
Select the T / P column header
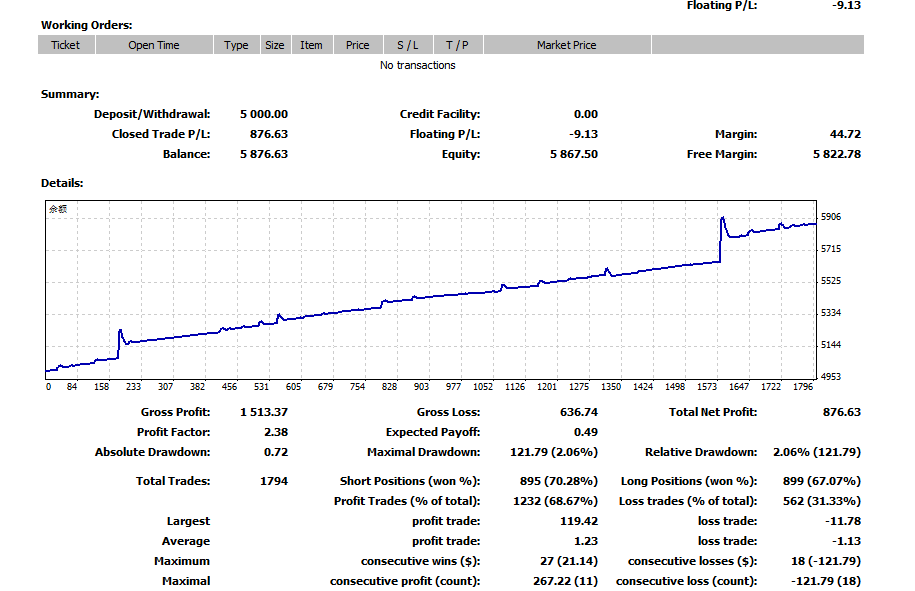pyautogui.click(x=457, y=45)
